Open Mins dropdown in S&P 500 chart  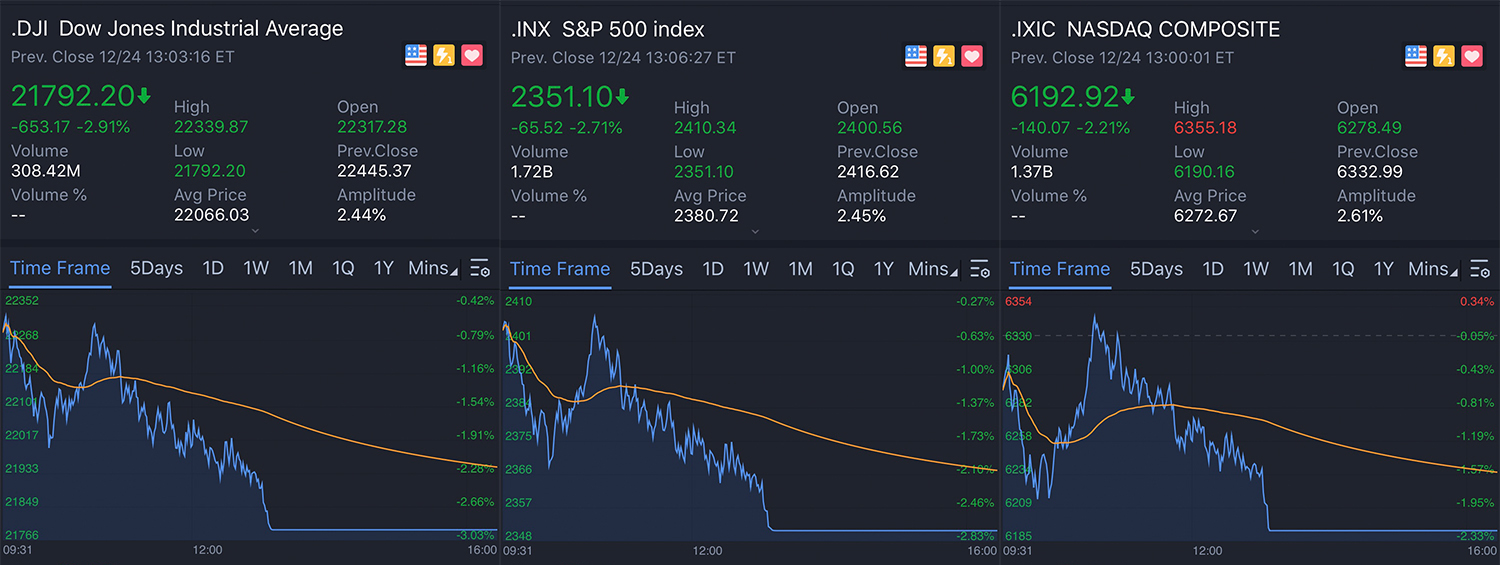(933, 268)
